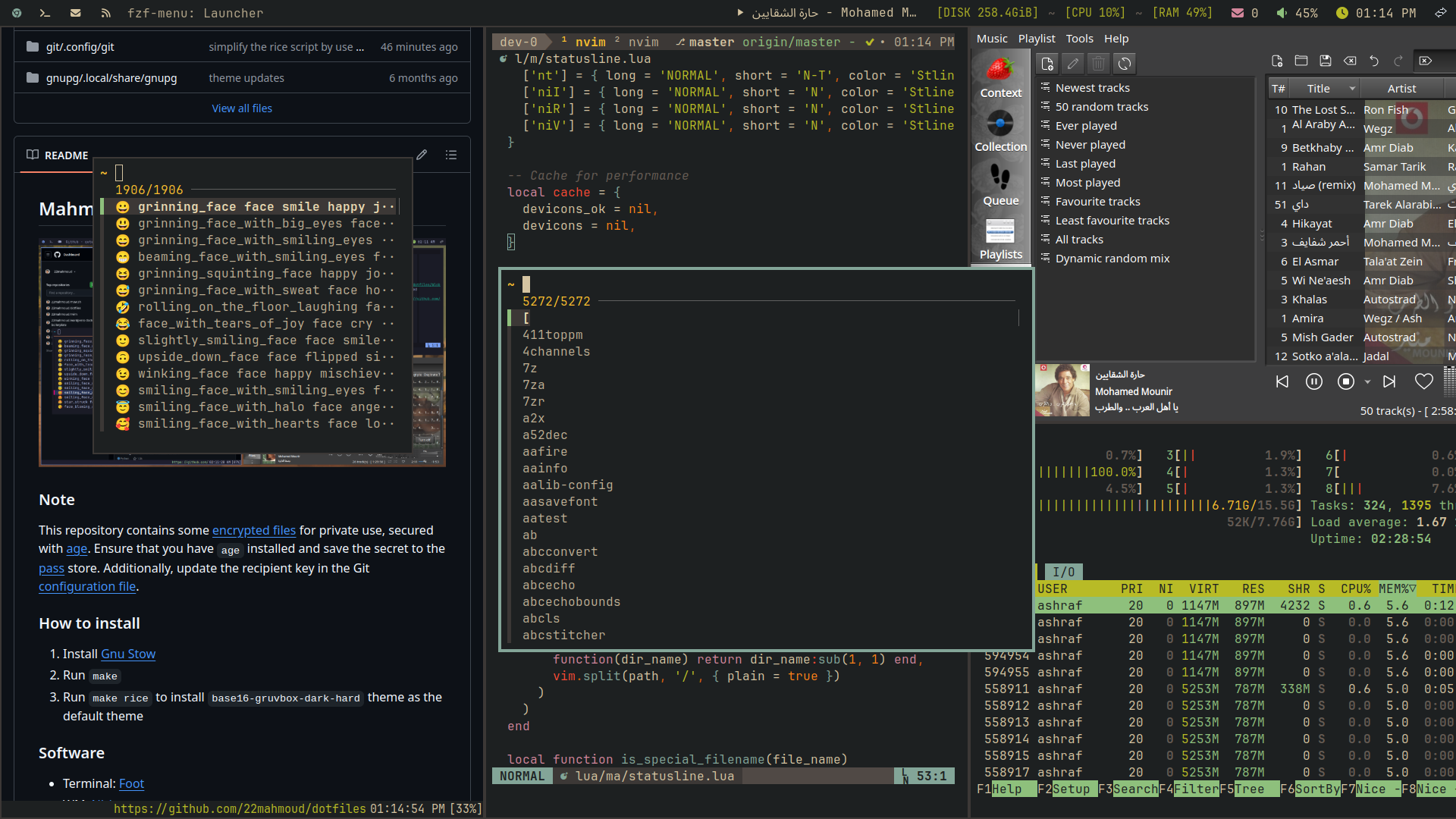Open the configuration file link
This screenshot has height=819, width=1456.
[87, 587]
